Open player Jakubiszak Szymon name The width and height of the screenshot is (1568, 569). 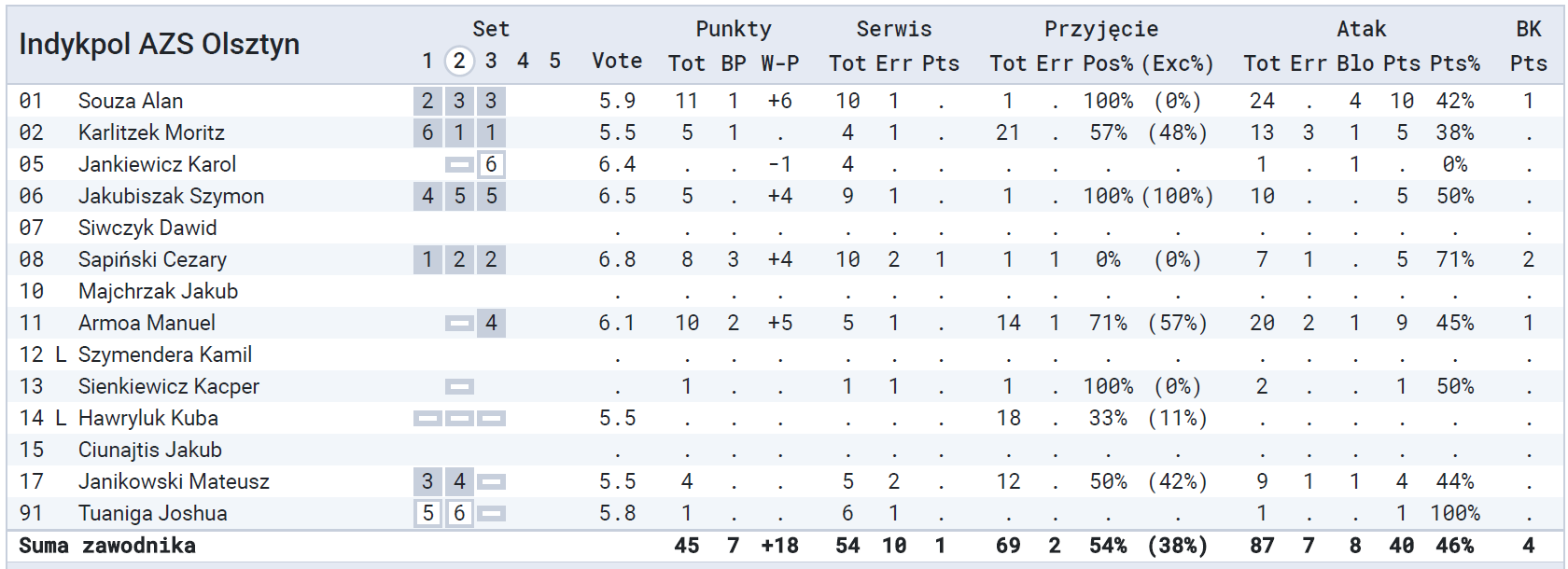pyautogui.click(x=171, y=196)
